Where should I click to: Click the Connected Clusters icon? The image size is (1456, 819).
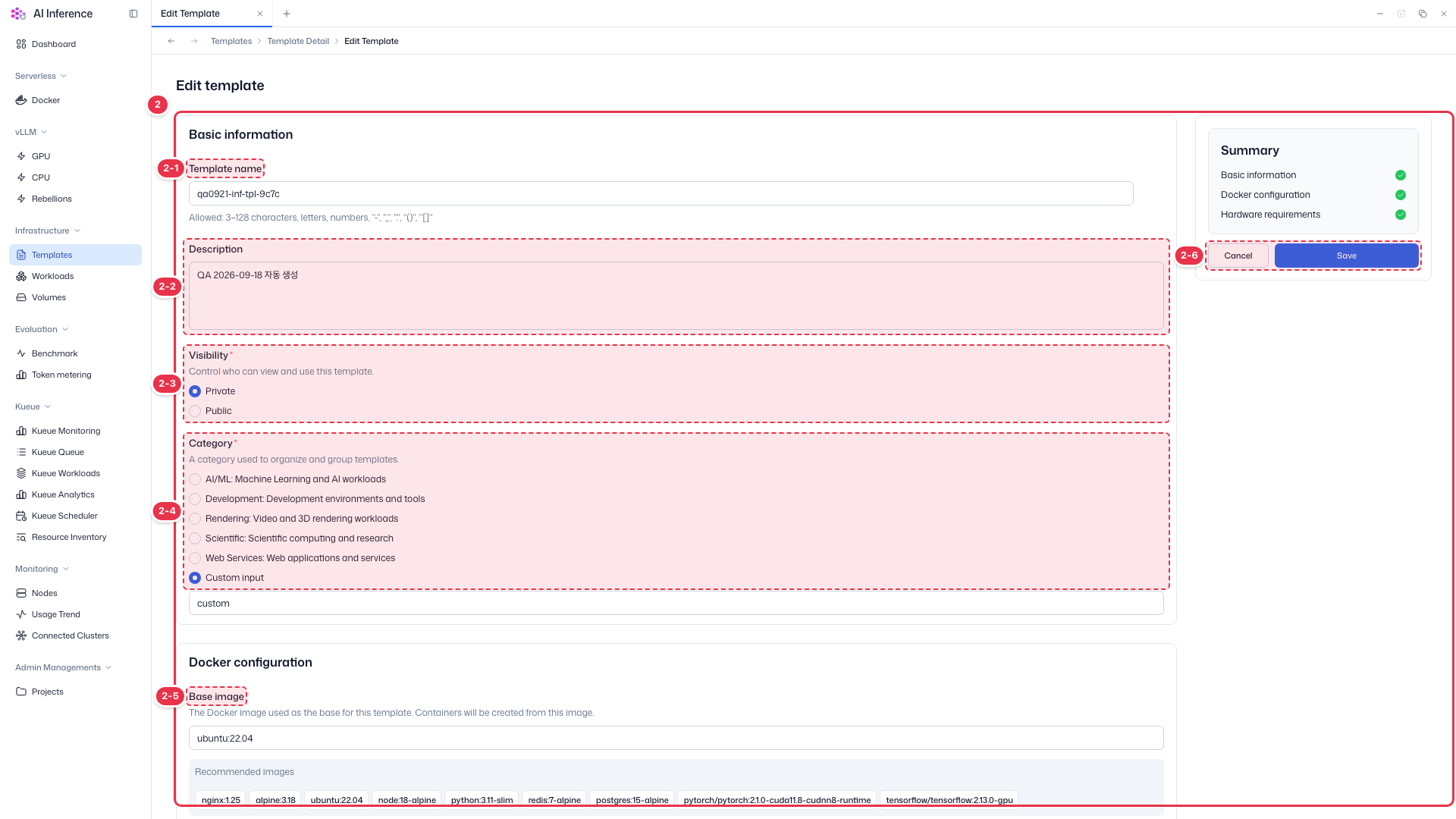click(21, 635)
